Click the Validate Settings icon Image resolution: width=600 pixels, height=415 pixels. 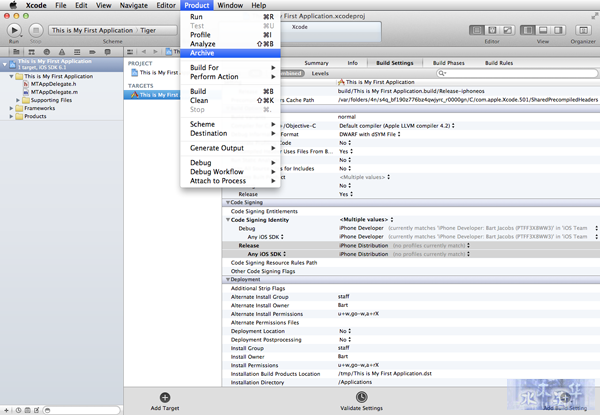[x=362, y=397]
